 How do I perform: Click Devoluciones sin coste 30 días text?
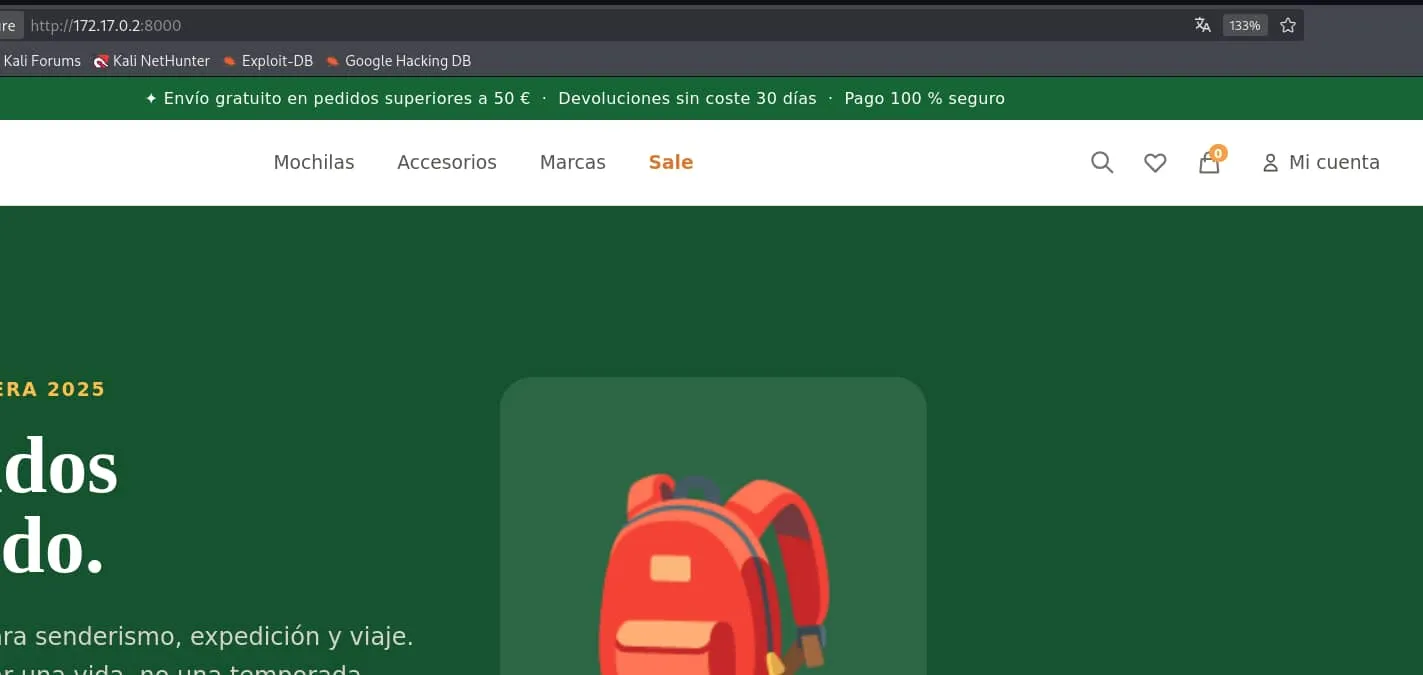pyautogui.click(x=687, y=98)
